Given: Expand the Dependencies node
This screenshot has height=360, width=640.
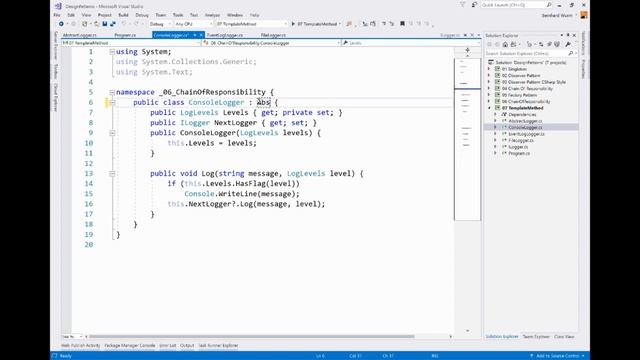Looking at the screenshot, I should point(496,115).
